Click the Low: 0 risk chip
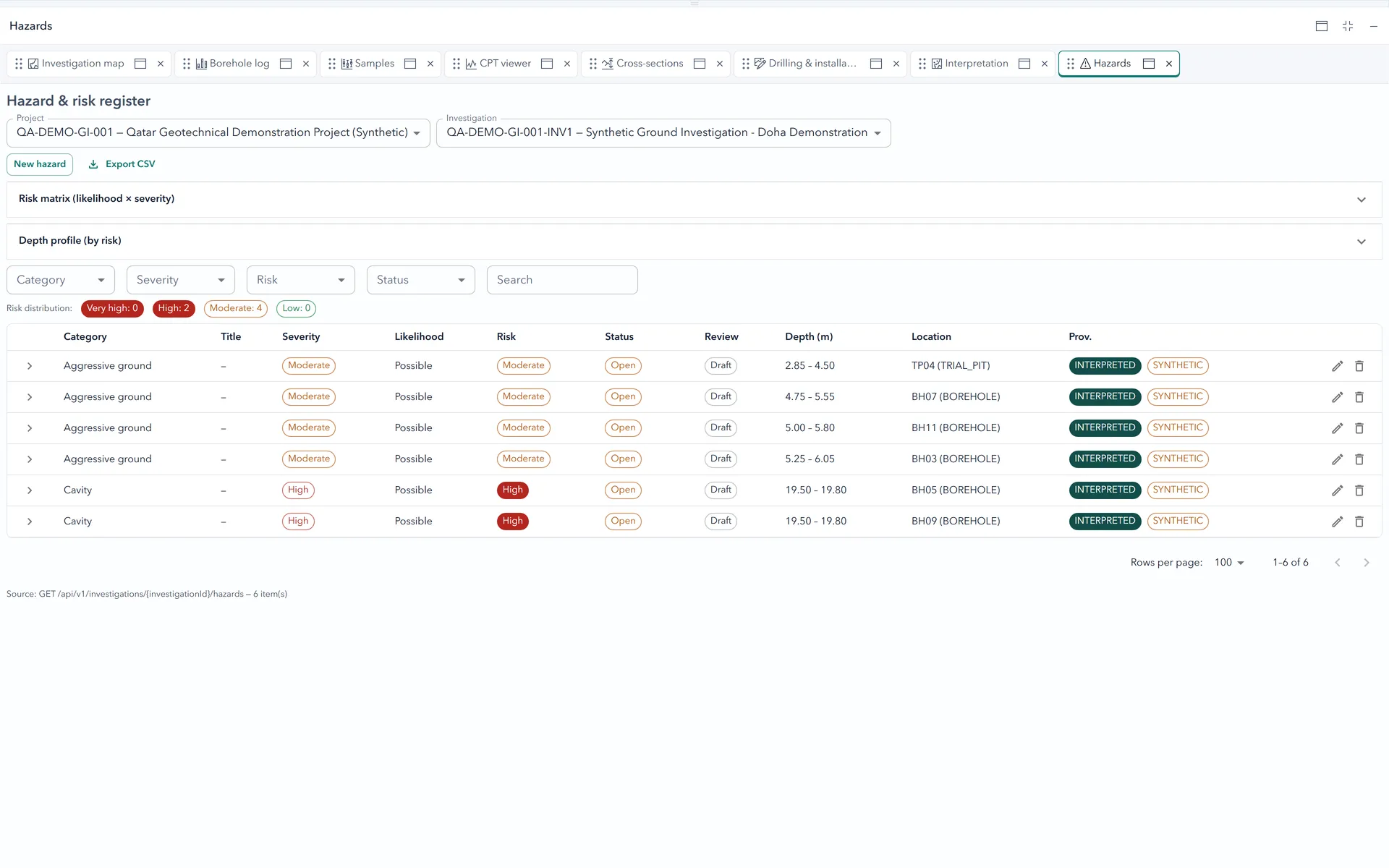This screenshot has width=1389, height=868. 297,308
